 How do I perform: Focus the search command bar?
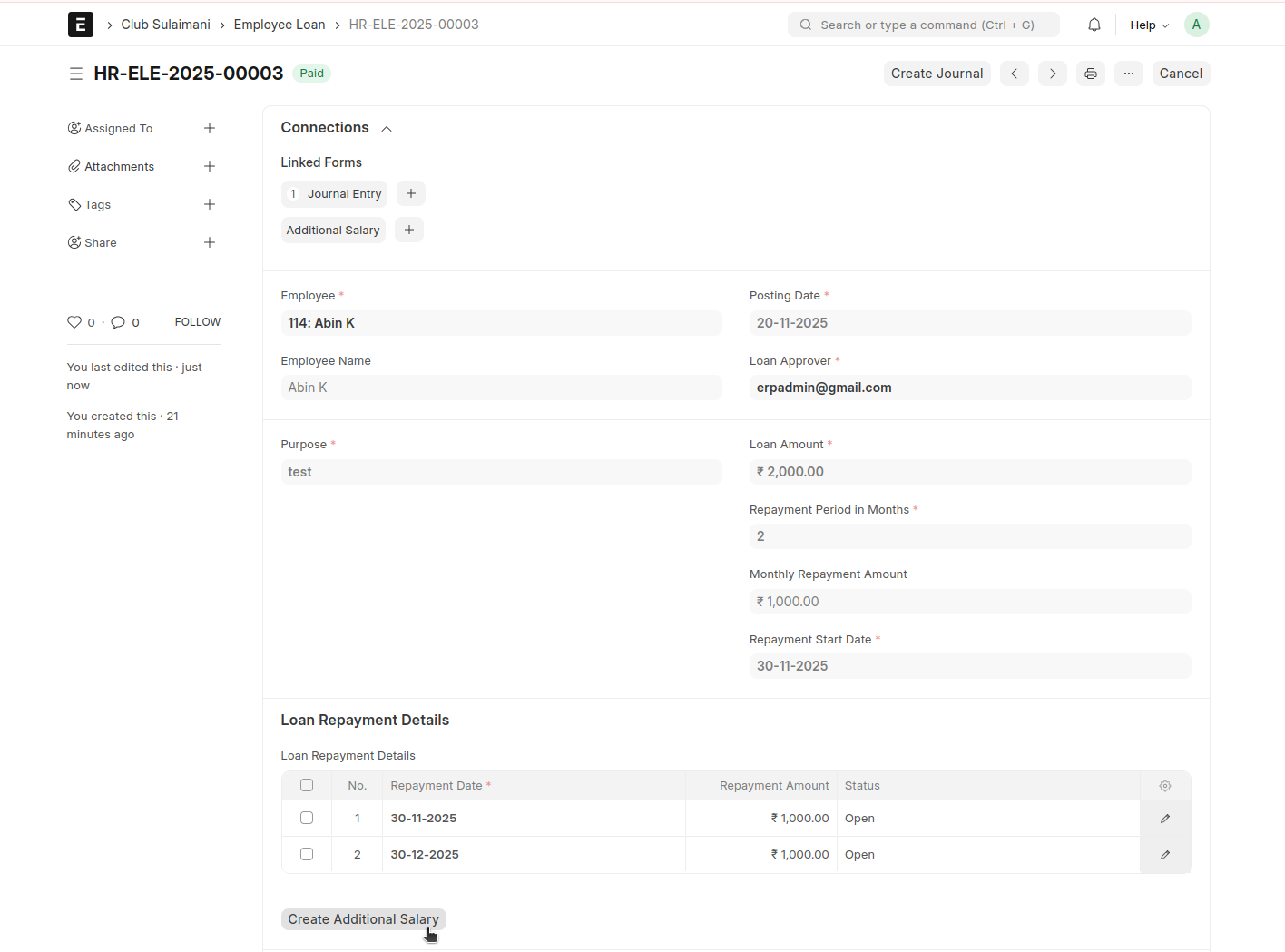click(x=926, y=25)
